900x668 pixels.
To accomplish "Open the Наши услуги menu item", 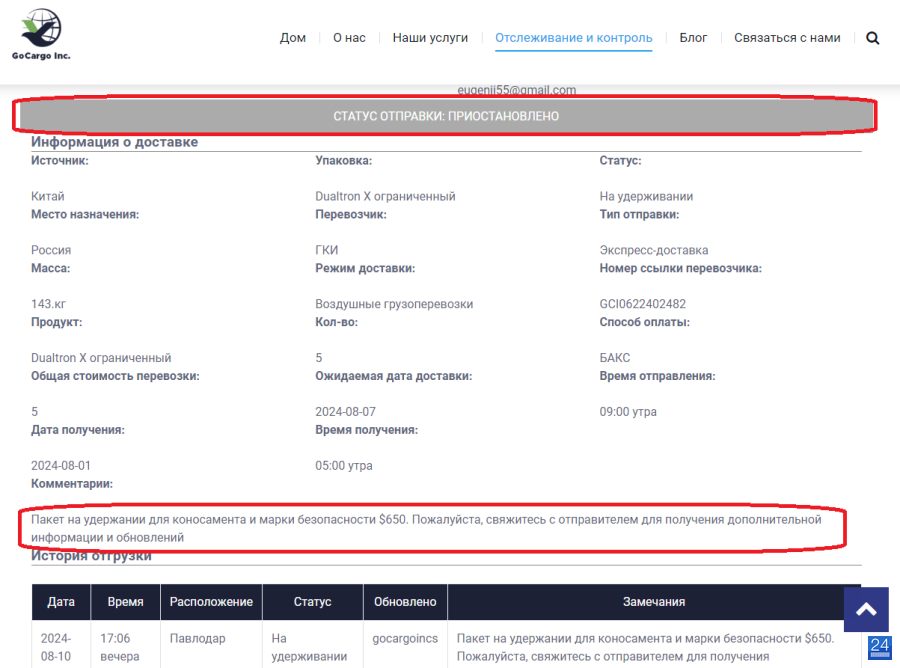I will pos(430,38).
